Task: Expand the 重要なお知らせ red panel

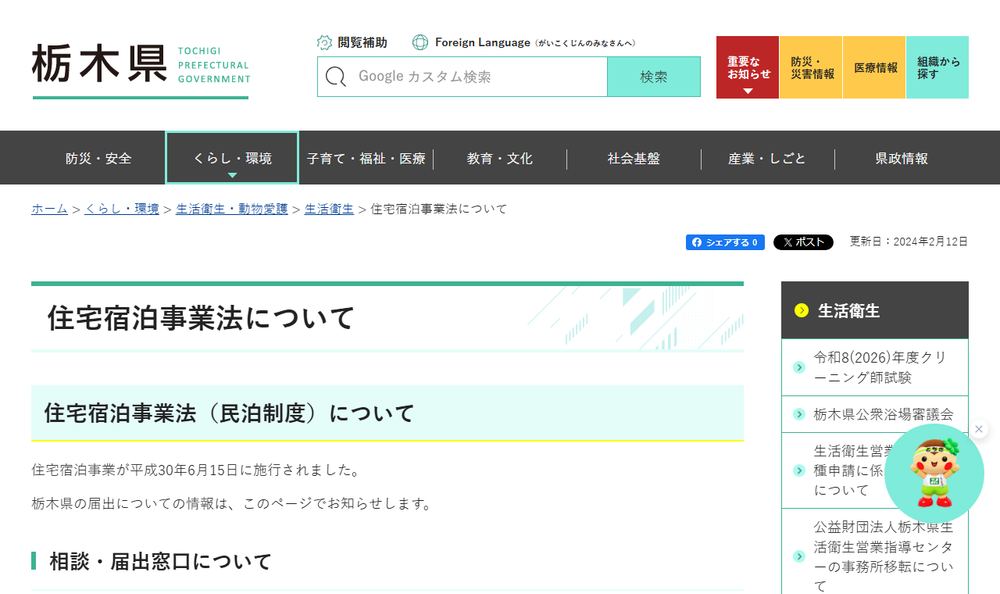Action: [x=747, y=68]
